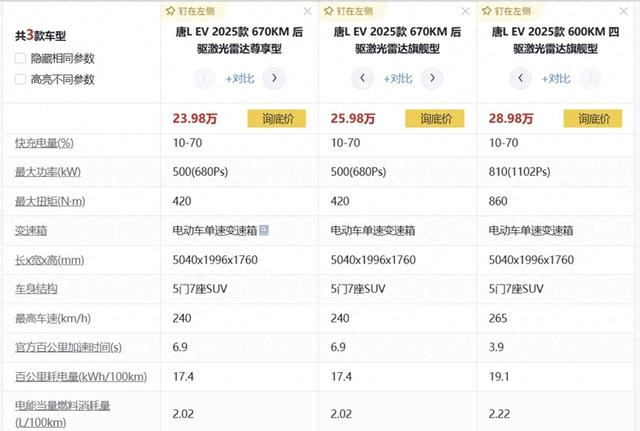Pin the 尊享型 column to the left side

[190, 11]
